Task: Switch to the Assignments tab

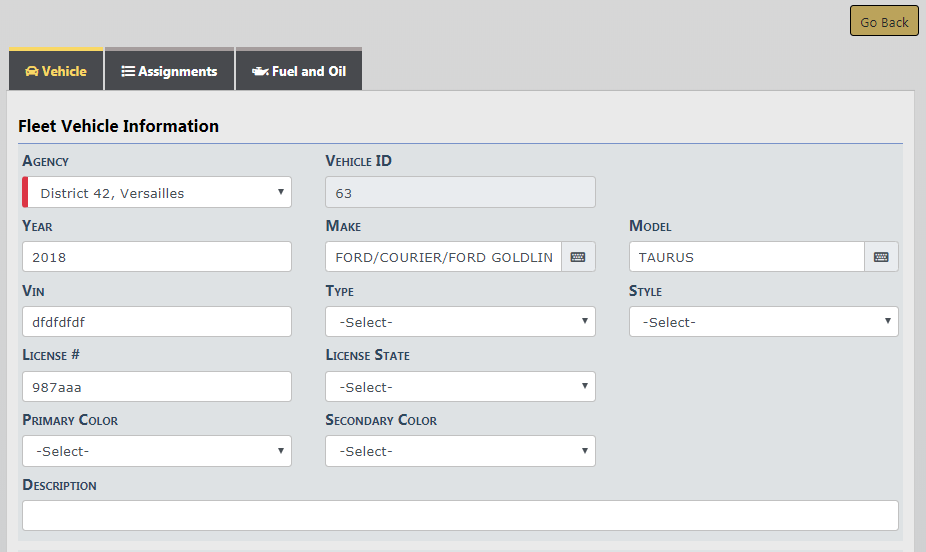Action: click(170, 71)
